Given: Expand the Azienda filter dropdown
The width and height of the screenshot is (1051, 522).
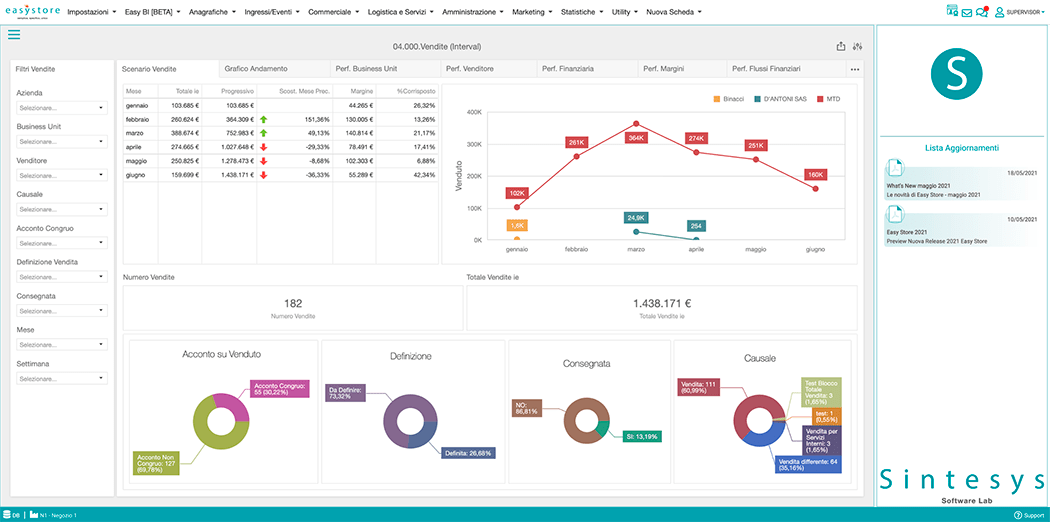Looking at the screenshot, I should 61,108.
